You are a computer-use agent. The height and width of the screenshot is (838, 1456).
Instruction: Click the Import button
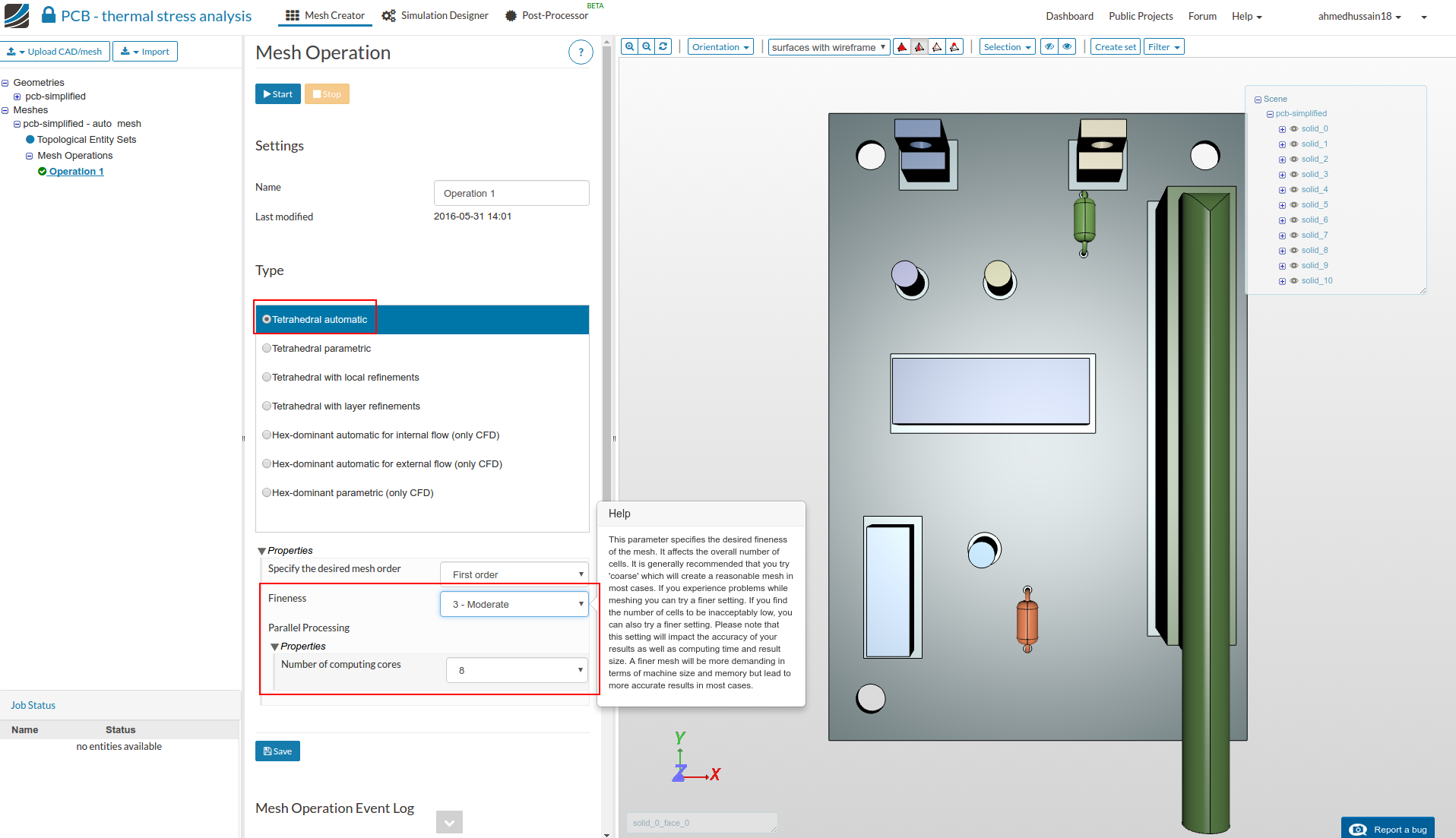(145, 52)
